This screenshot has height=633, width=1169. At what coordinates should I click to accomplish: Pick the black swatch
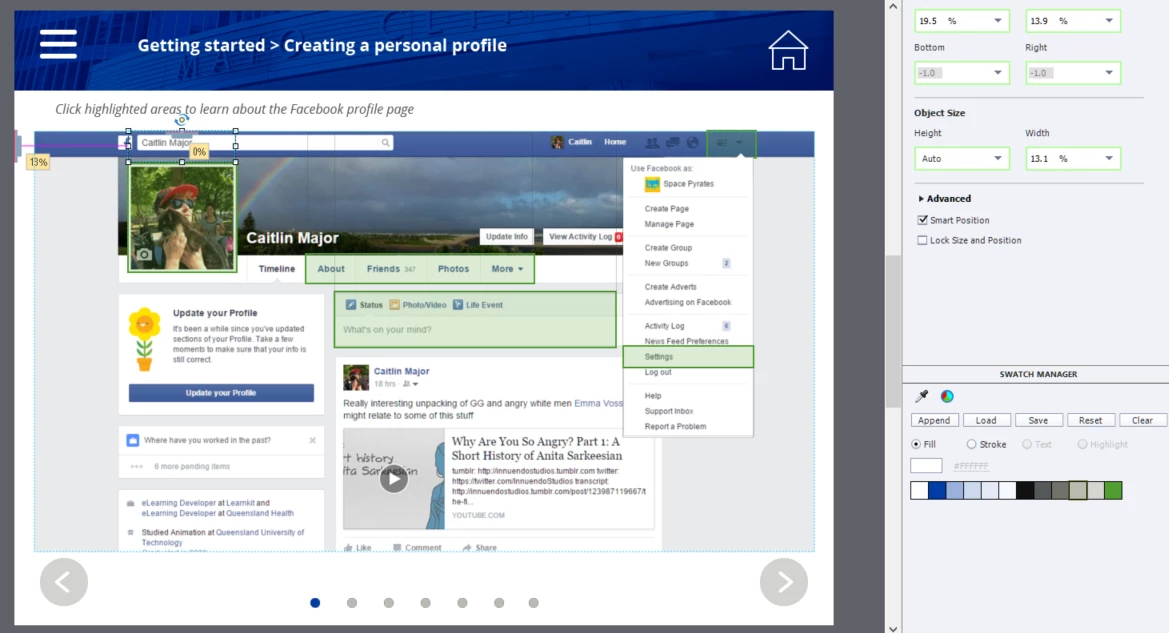coord(1025,491)
